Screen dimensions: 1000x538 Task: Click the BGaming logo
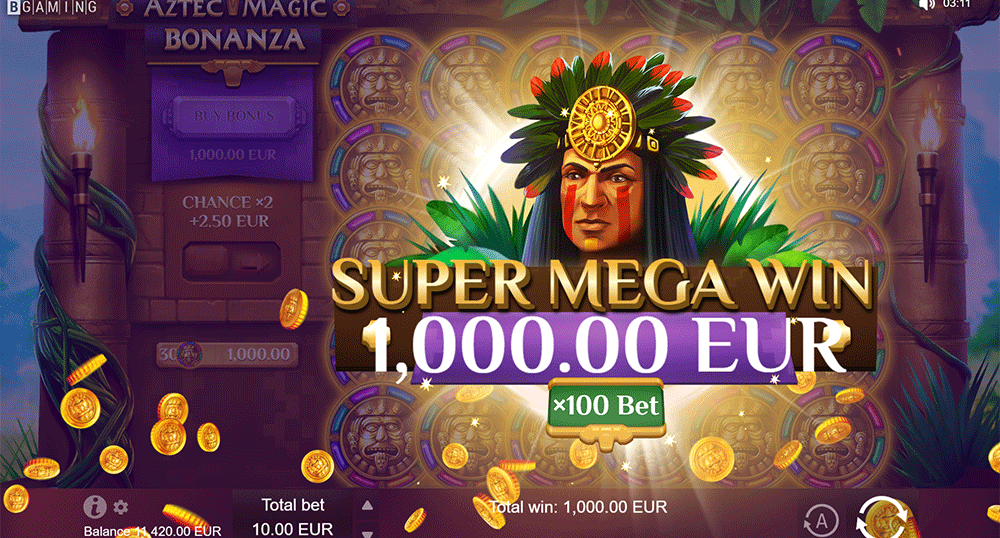point(52,7)
